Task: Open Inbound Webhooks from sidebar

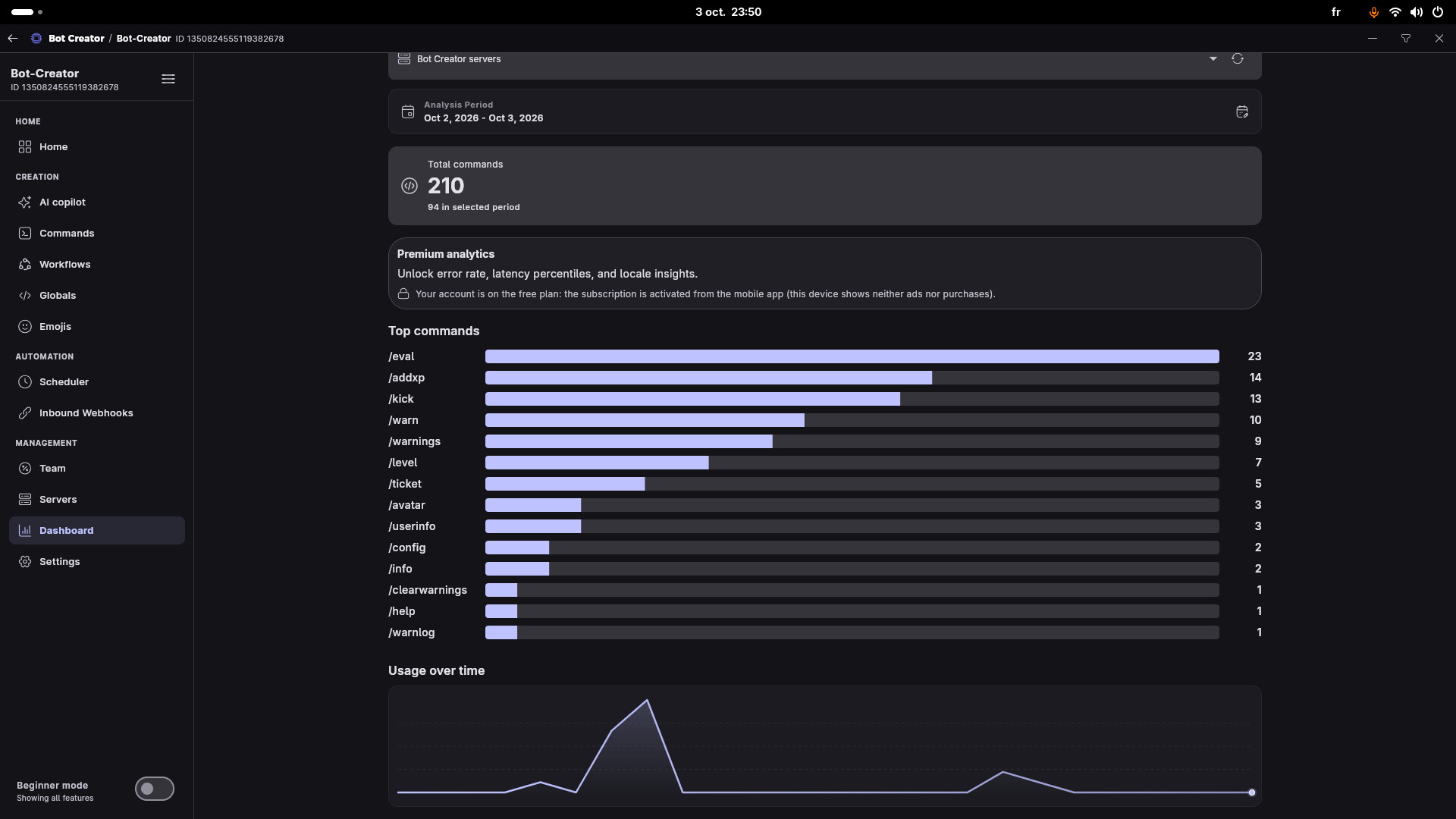Action: (97, 413)
